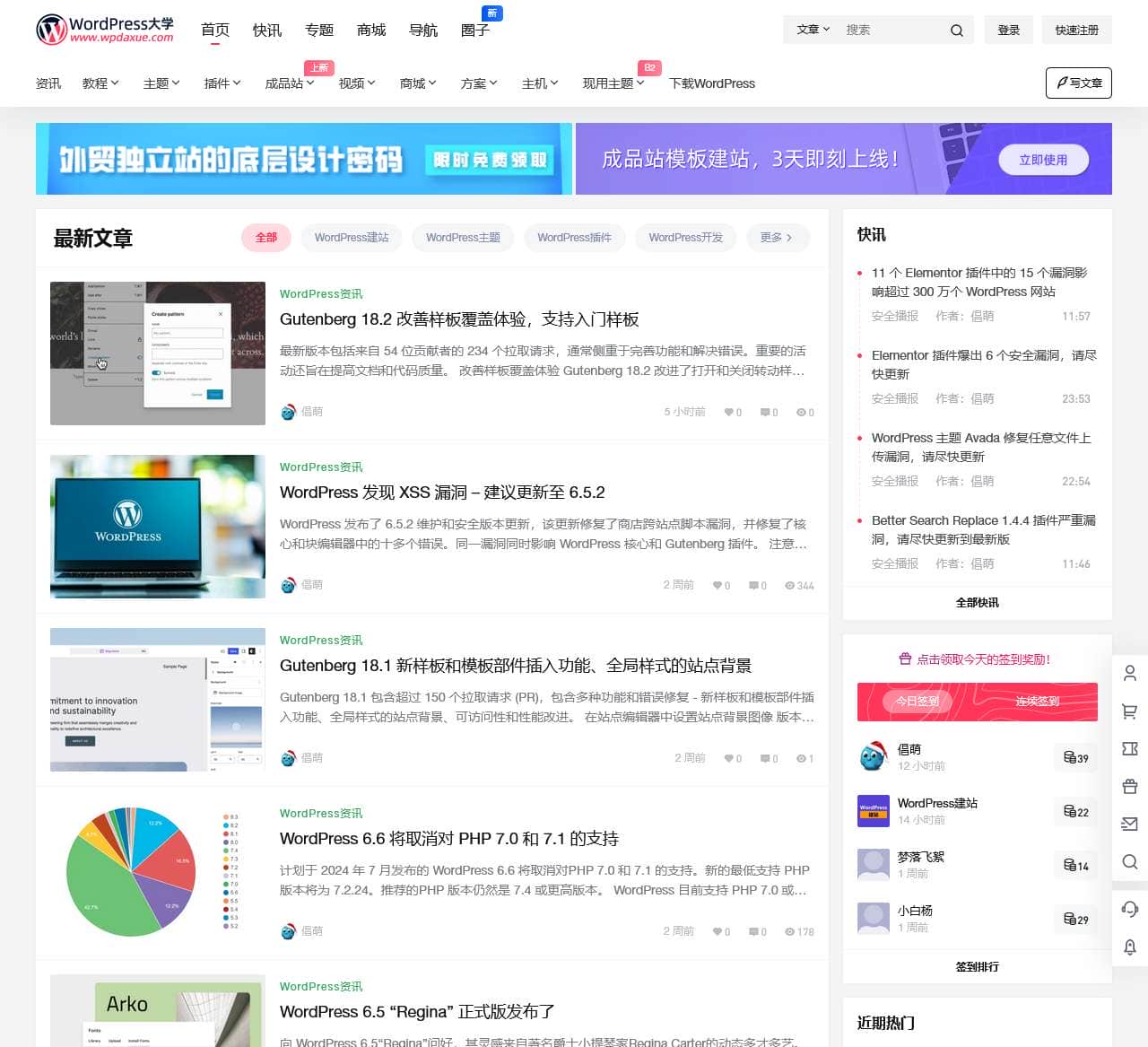
Task: Open shopping cart icon in right sidebar
Action: [1130, 711]
